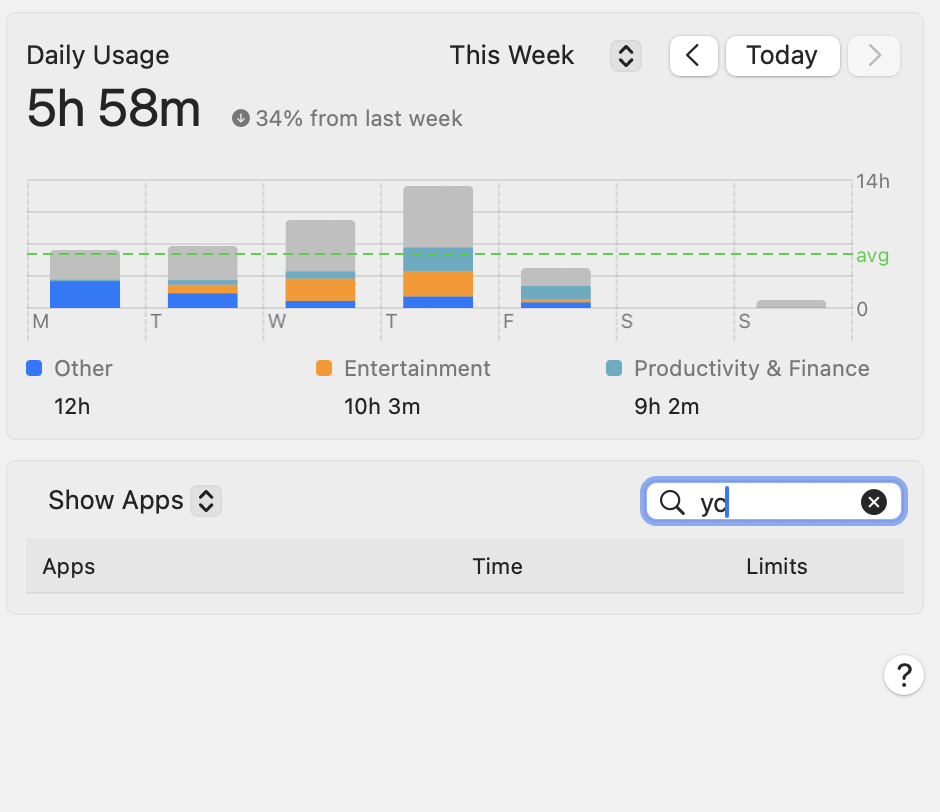This screenshot has width=940, height=812.
Task: Click the next week forward arrow
Action: [874, 56]
